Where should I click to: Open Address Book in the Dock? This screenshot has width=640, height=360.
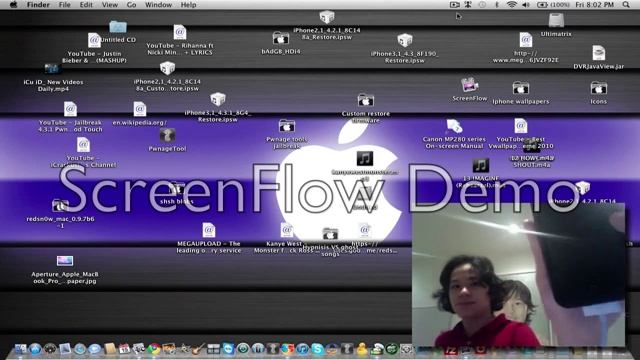tap(109, 349)
